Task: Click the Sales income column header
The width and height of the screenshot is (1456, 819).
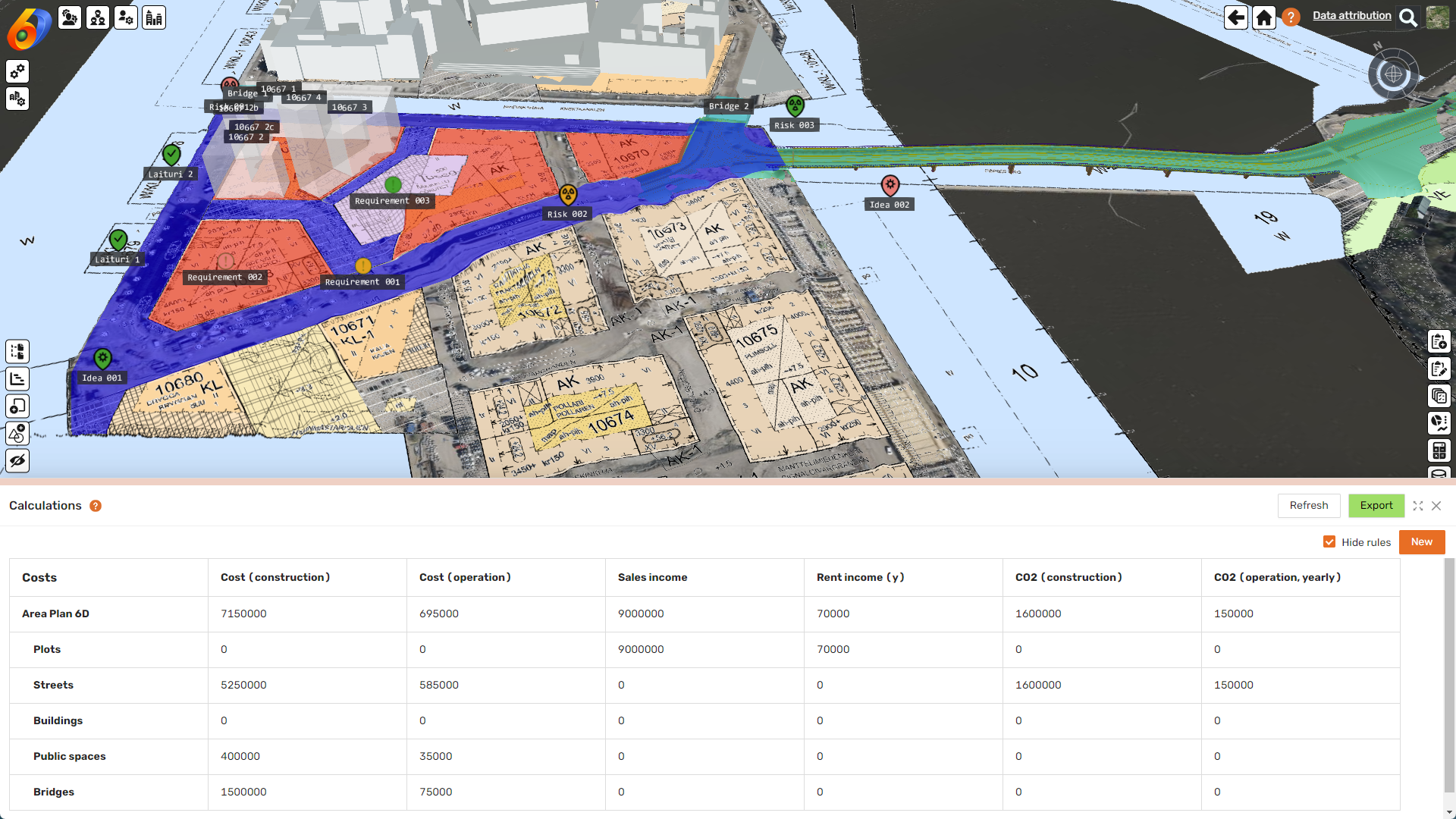Action: pyautogui.click(x=652, y=577)
